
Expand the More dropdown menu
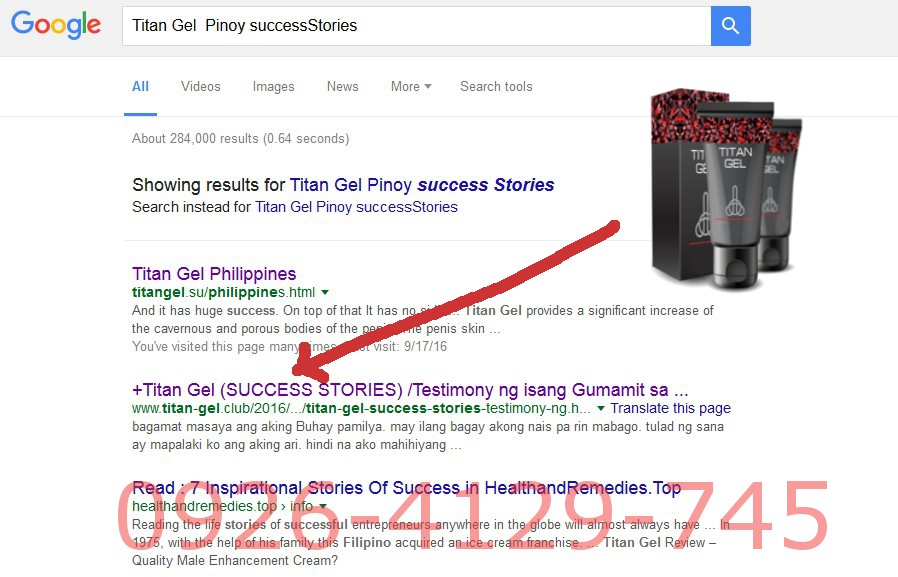pos(411,86)
